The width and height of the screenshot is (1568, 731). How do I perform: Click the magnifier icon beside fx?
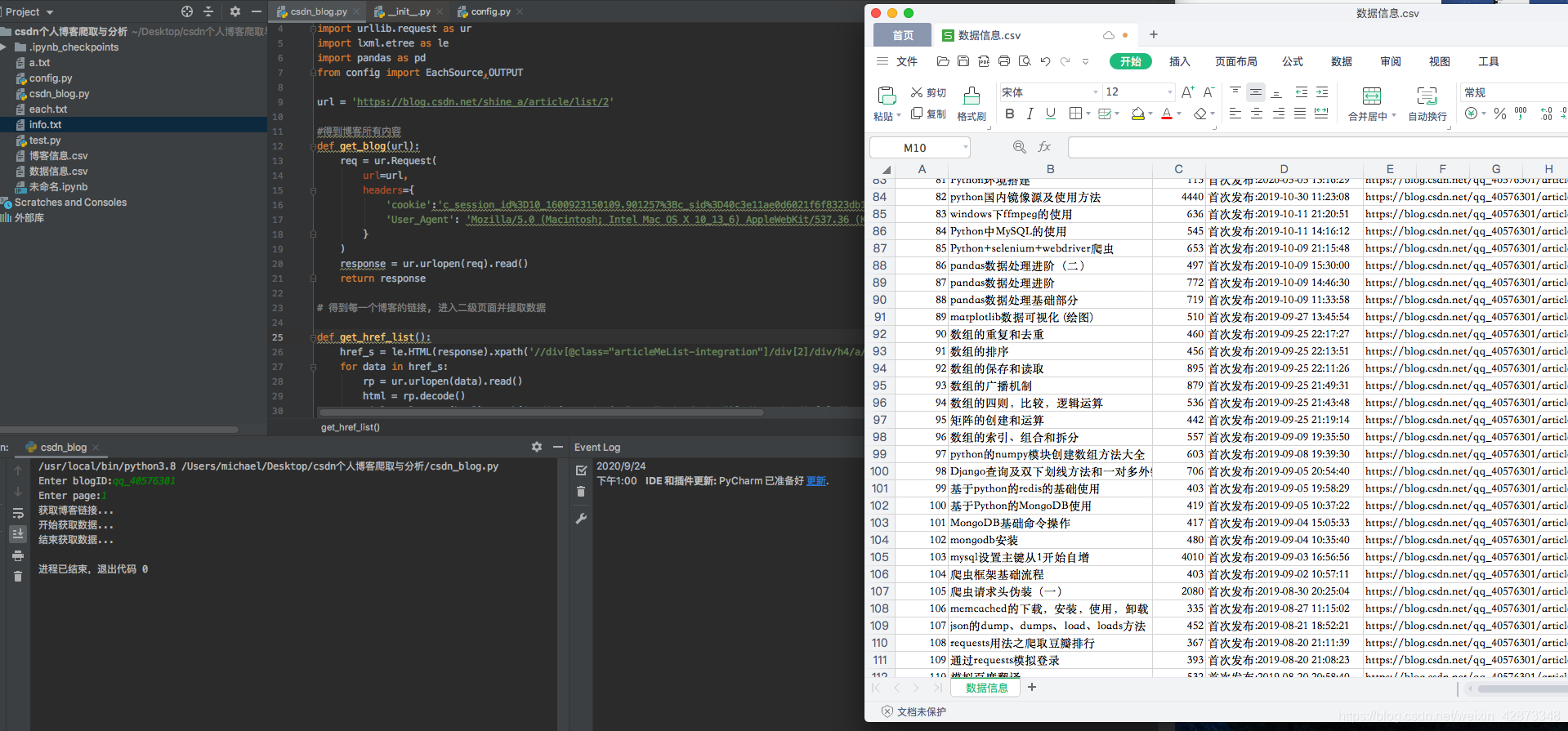click(x=1020, y=147)
